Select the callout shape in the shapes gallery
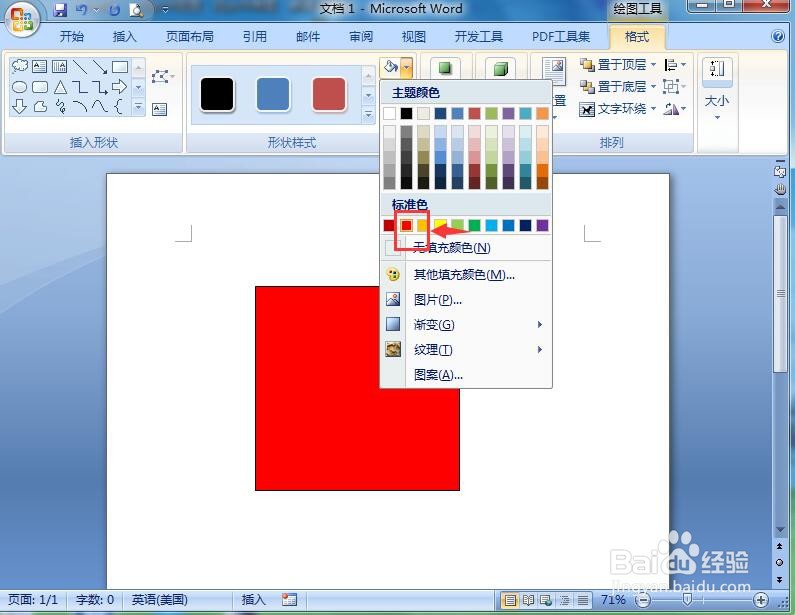Screen dimensions: 795x615 (20, 66)
